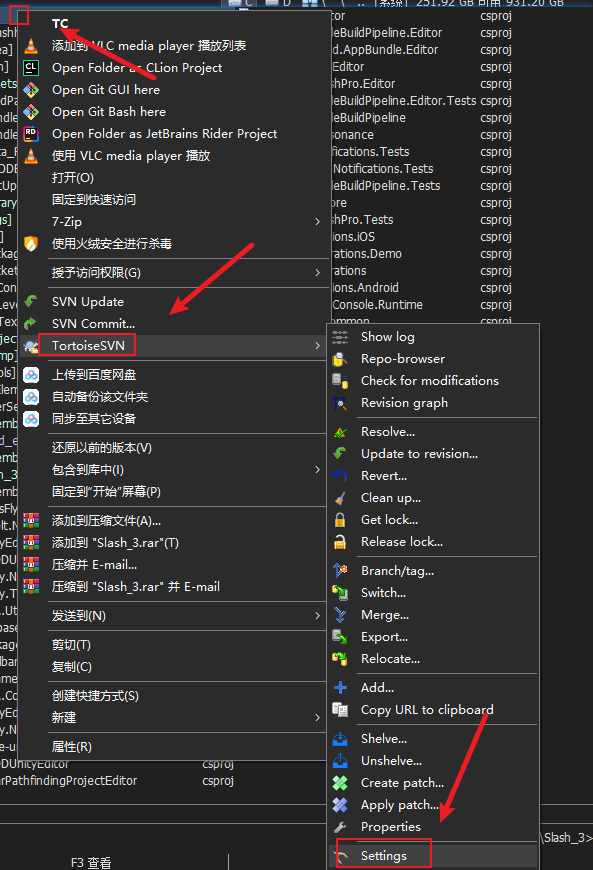The image size is (593, 870).
Task: Expand the 7-Zip submenu arrow
Action: 317,221
